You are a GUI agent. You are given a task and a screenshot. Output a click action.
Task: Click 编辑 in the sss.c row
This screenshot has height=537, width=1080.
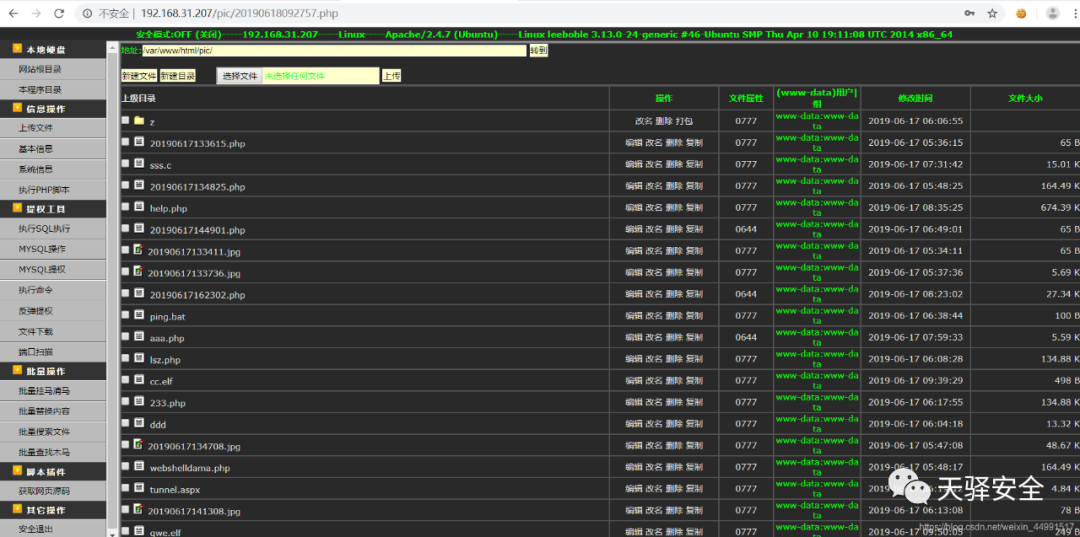[634, 165]
